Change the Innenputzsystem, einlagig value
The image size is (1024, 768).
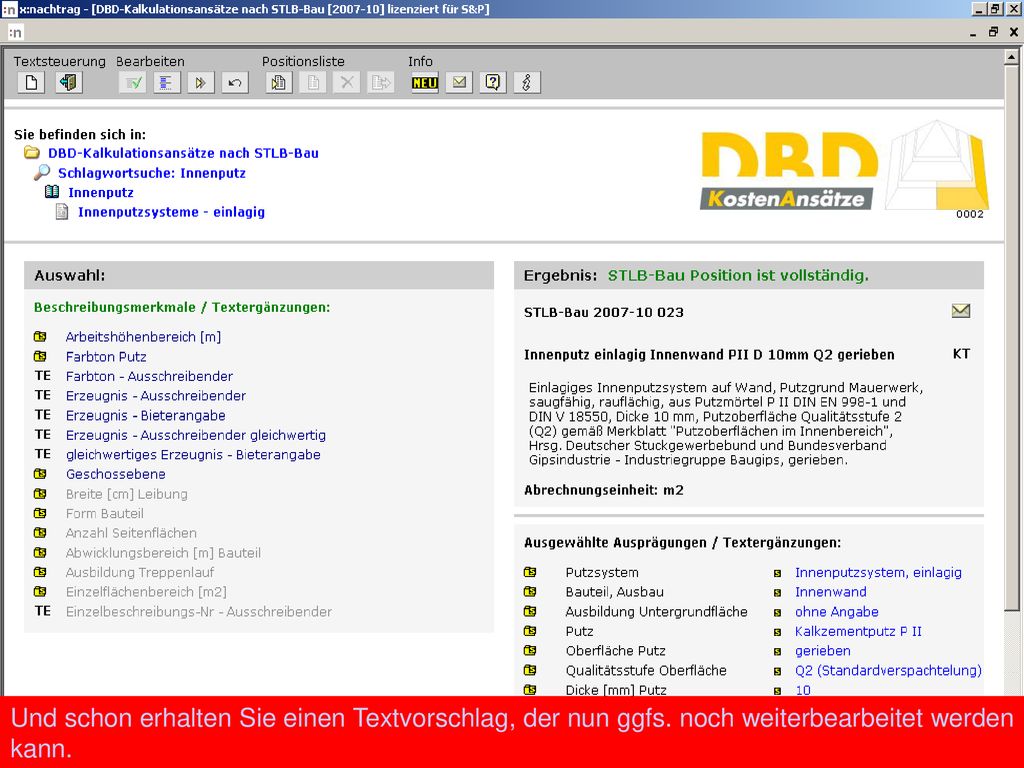point(878,572)
